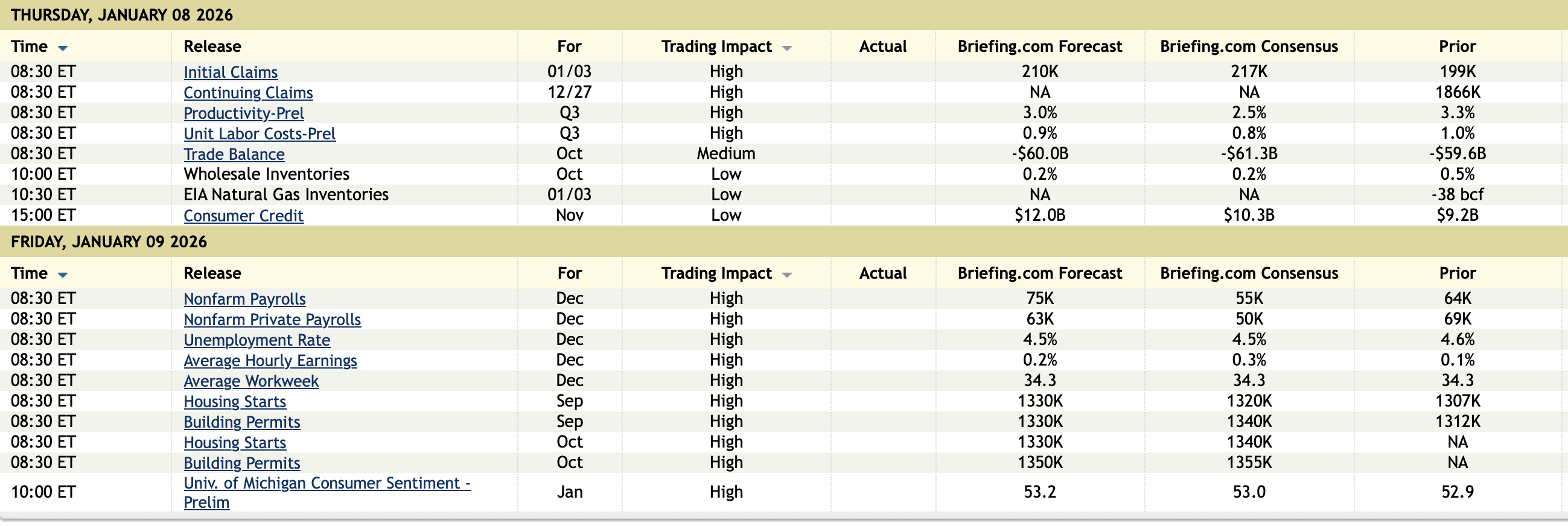Sort Friday's table by Time arrow
Viewport: 1568px width, 526px height.
coord(63,276)
